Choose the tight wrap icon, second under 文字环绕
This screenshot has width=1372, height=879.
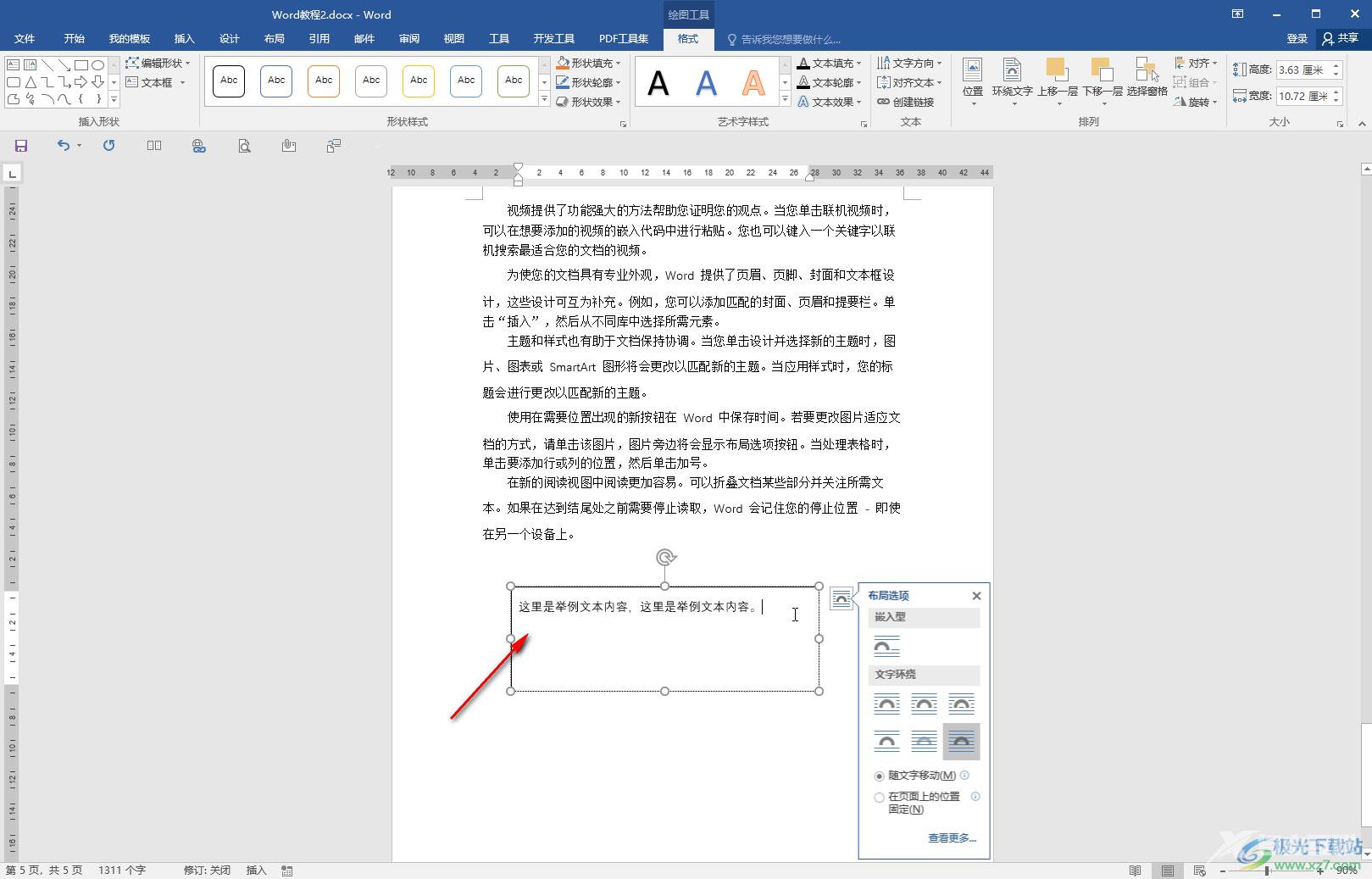click(924, 704)
